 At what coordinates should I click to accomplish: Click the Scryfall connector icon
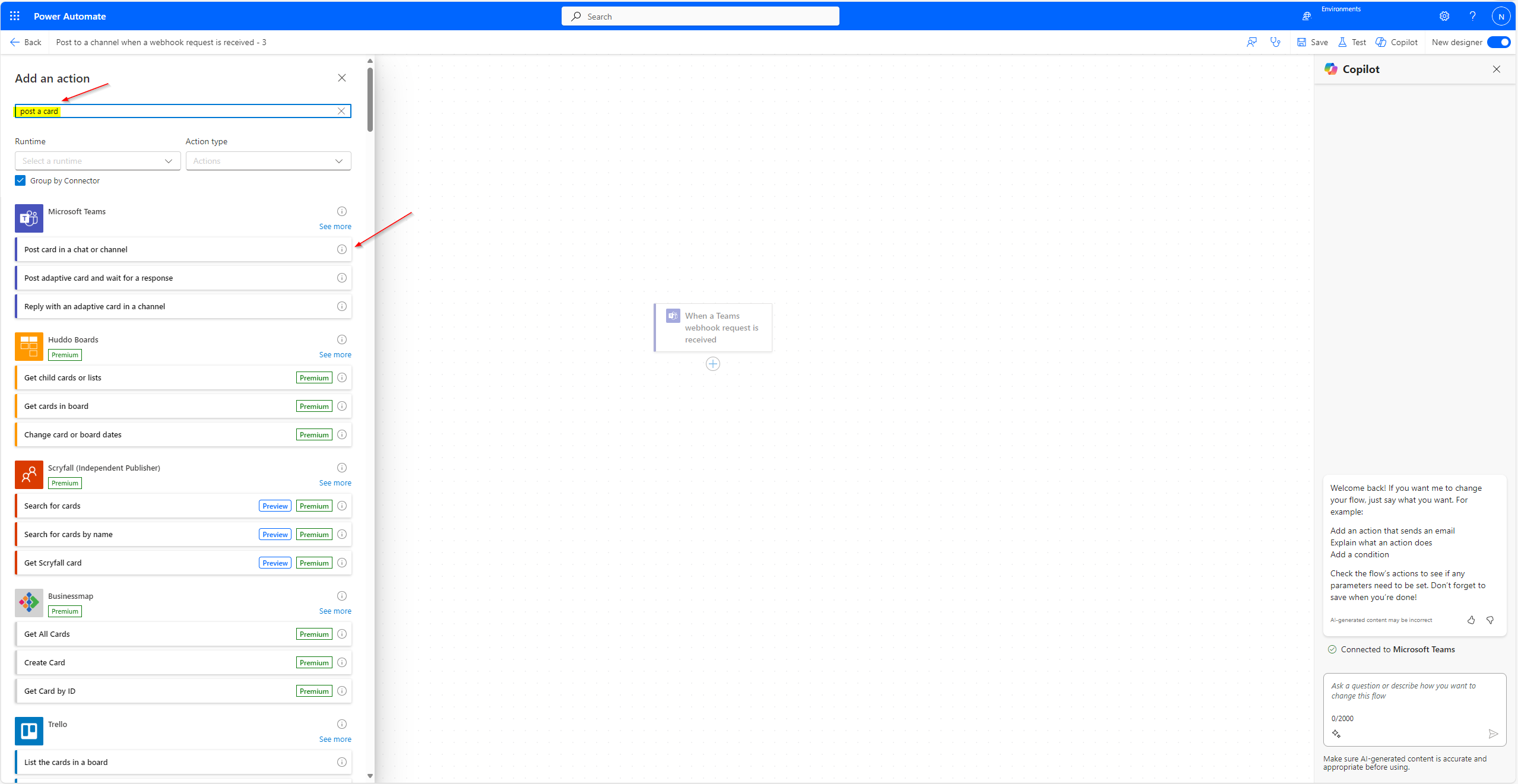point(29,475)
